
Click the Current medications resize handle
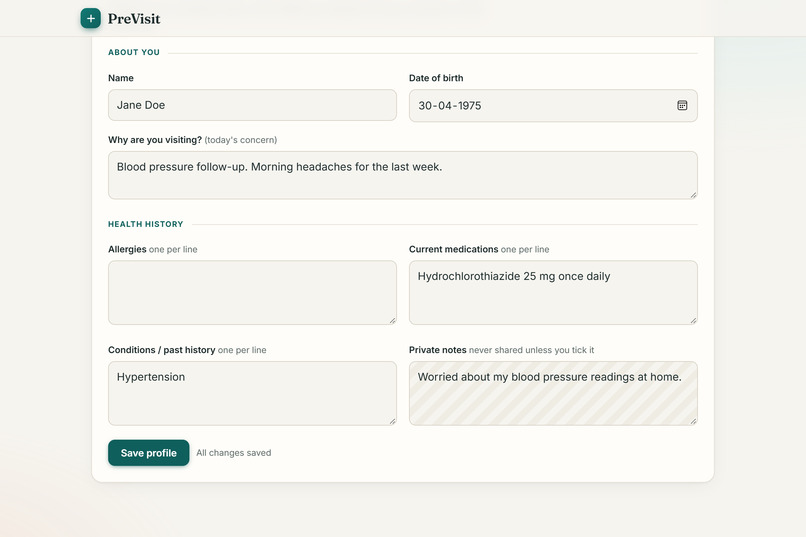693,320
